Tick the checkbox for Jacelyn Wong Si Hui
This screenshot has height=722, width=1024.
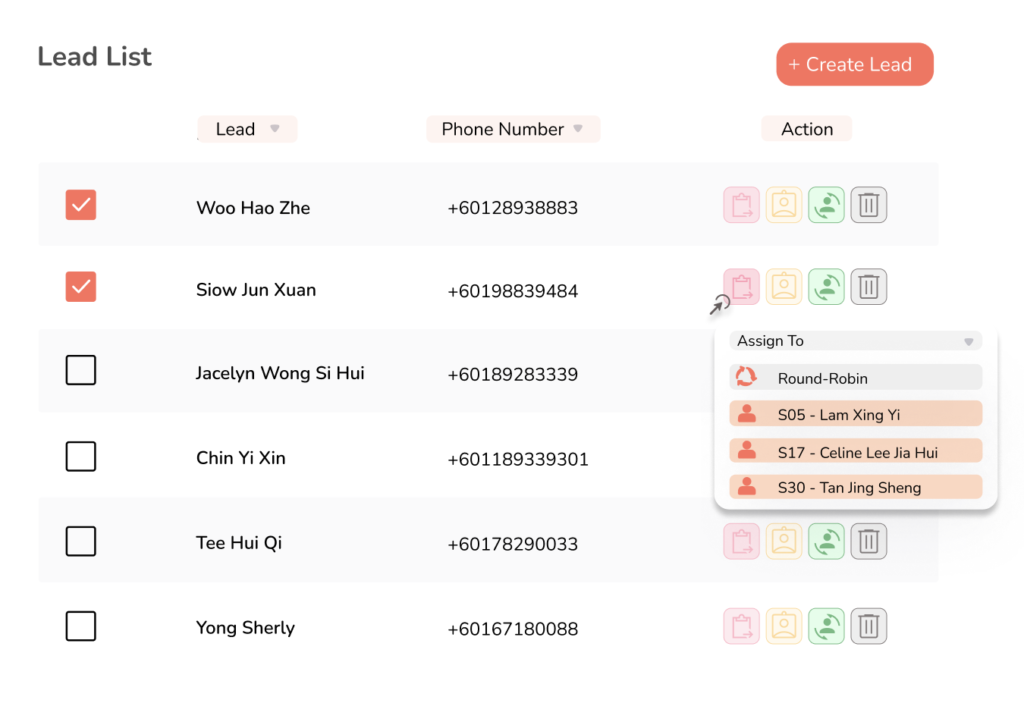[x=81, y=371]
